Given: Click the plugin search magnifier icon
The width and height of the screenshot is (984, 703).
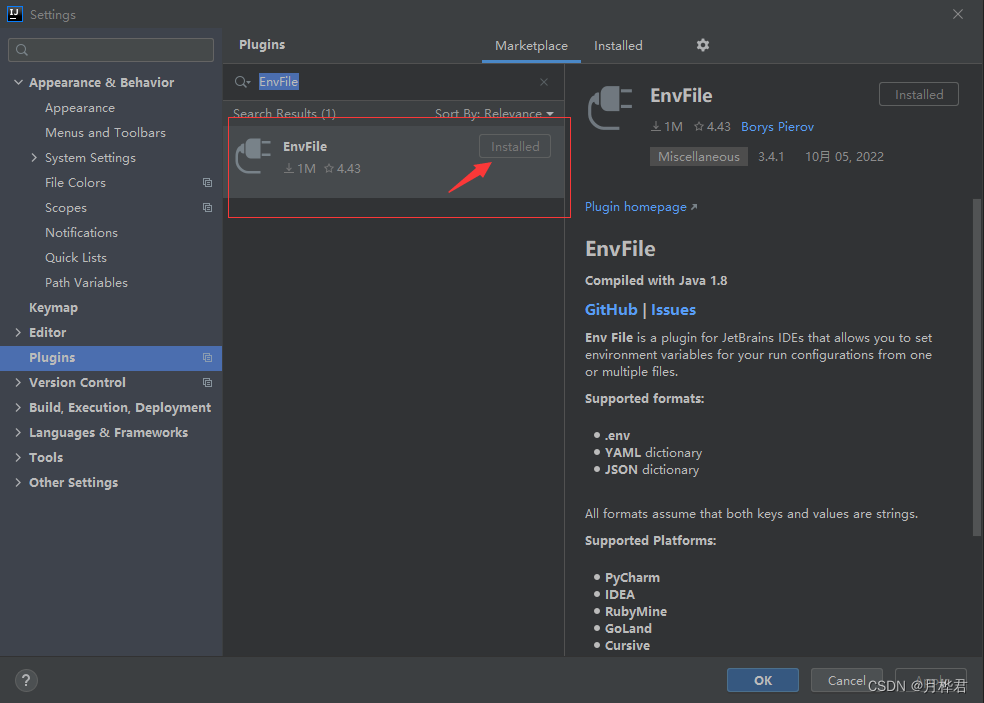Looking at the screenshot, I should click(242, 82).
